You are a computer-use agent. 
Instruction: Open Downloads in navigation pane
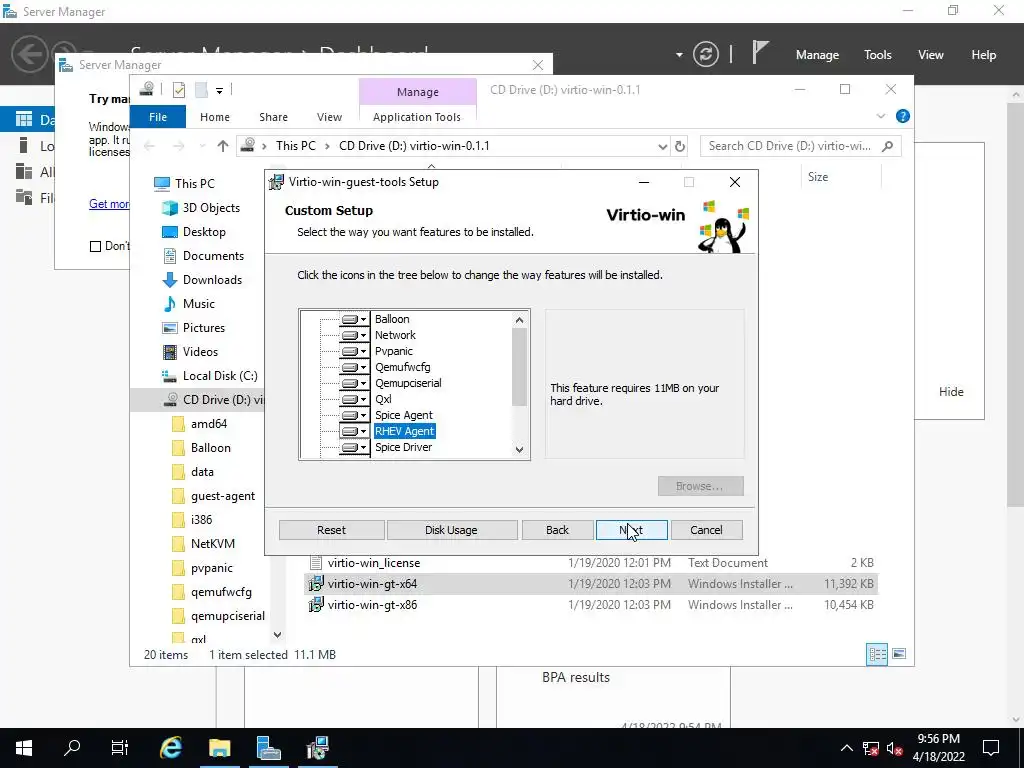[x=202, y=280]
